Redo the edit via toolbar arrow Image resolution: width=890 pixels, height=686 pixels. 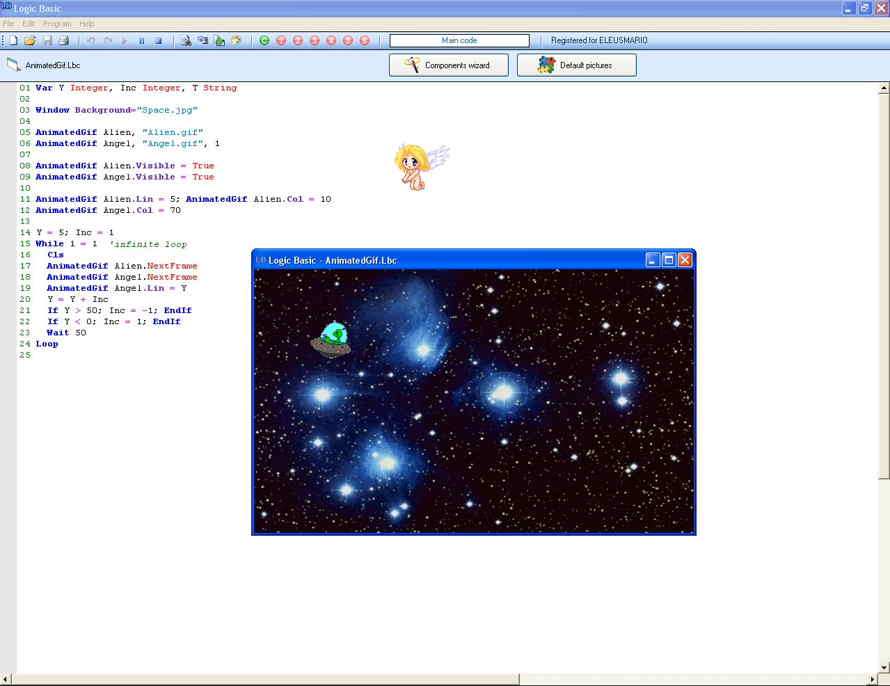click(108, 40)
